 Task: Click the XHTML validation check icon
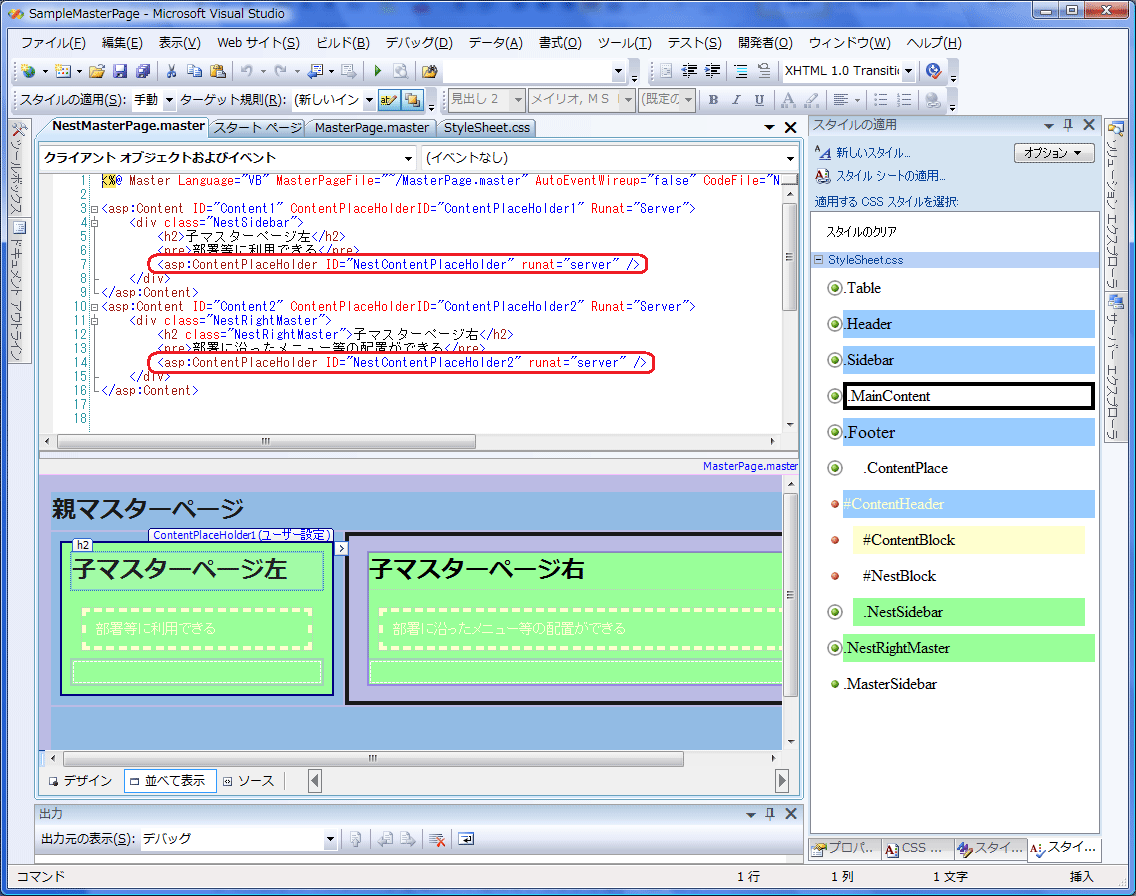coord(933,71)
